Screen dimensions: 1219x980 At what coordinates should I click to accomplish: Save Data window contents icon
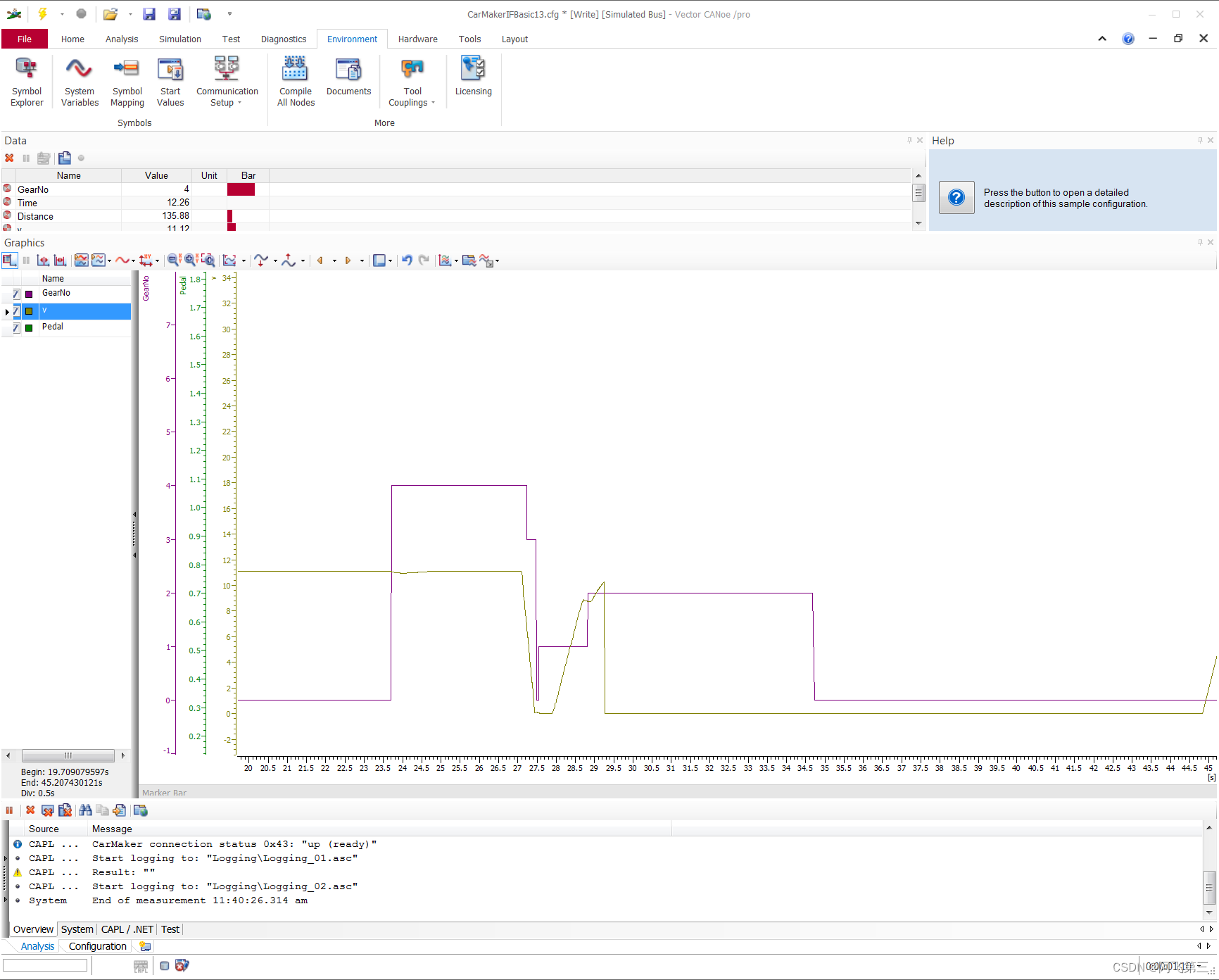[65, 158]
